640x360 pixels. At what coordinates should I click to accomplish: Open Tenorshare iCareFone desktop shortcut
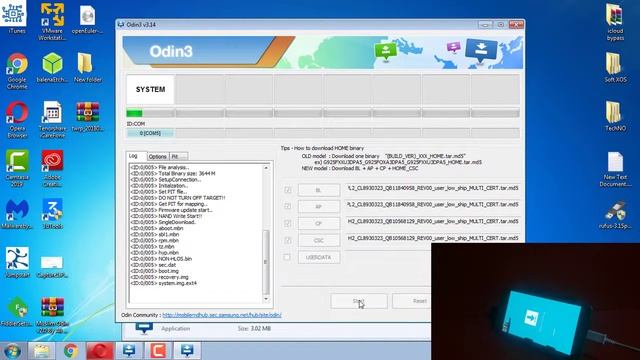52,120
